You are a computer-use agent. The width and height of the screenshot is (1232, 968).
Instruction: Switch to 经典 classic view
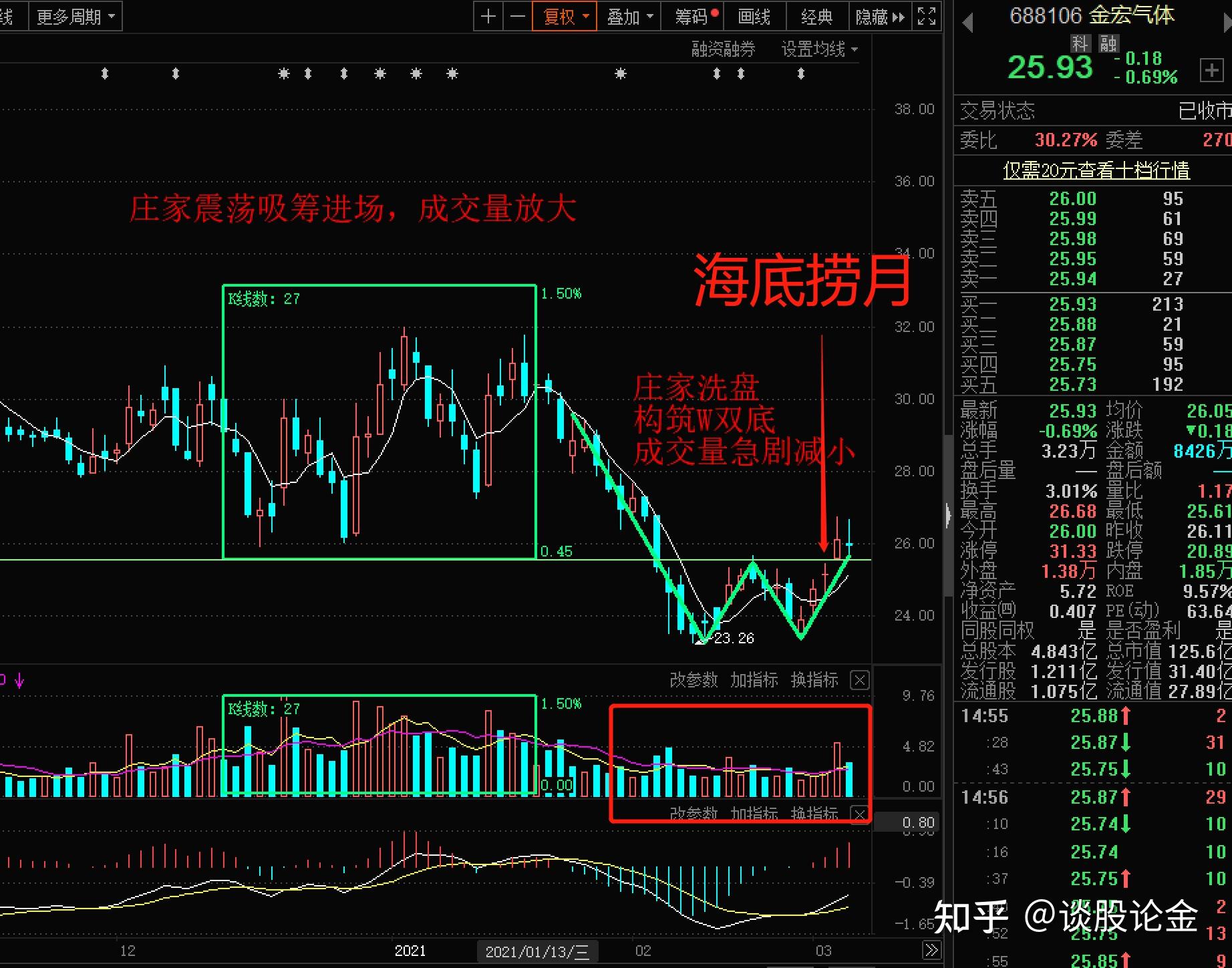(x=816, y=16)
